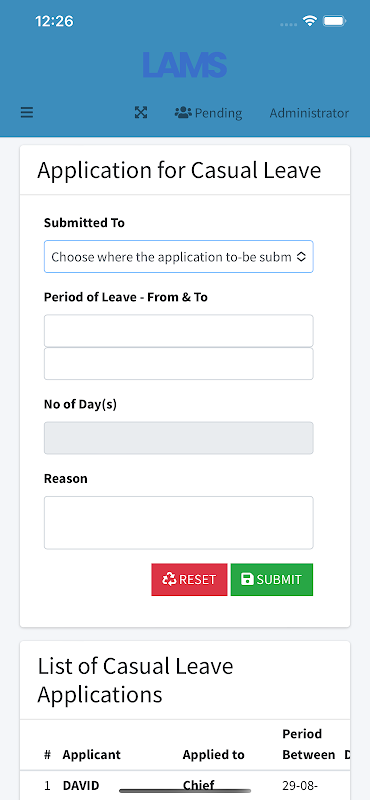Tap the Wi-Fi status icon

(x=309, y=21)
